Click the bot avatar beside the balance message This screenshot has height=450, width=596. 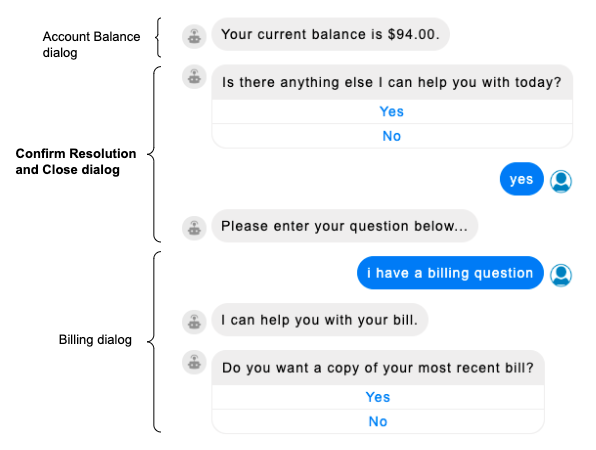[194, 37]
